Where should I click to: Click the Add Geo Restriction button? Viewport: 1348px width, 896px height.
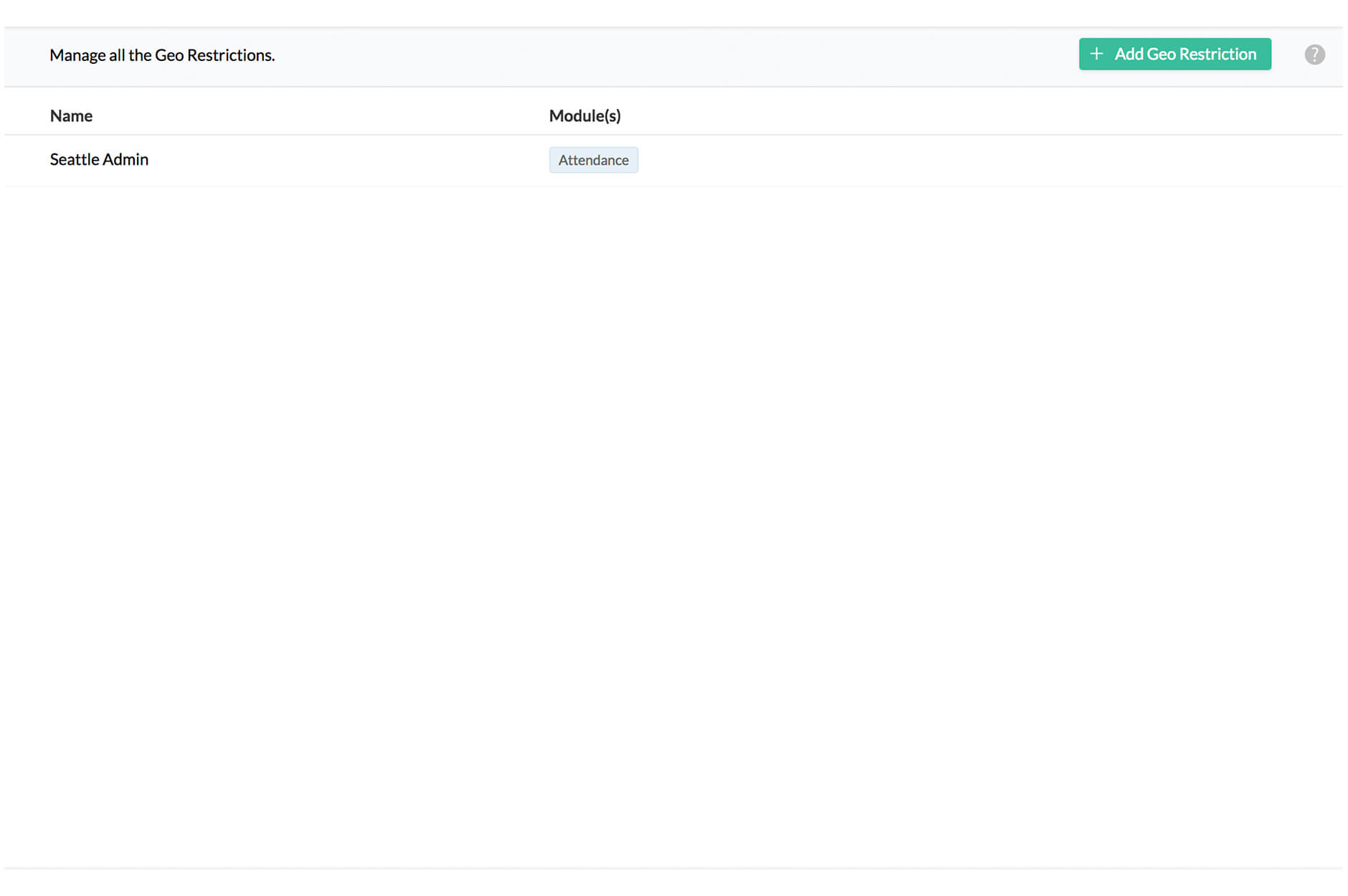click(x=1175, y=54)
